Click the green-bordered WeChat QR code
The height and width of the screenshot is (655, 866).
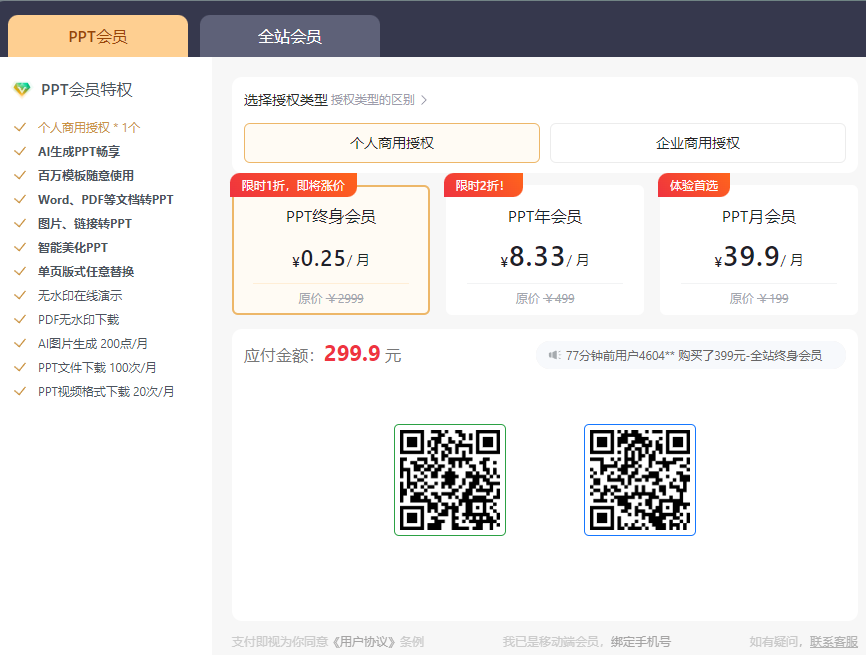[450, 479]
